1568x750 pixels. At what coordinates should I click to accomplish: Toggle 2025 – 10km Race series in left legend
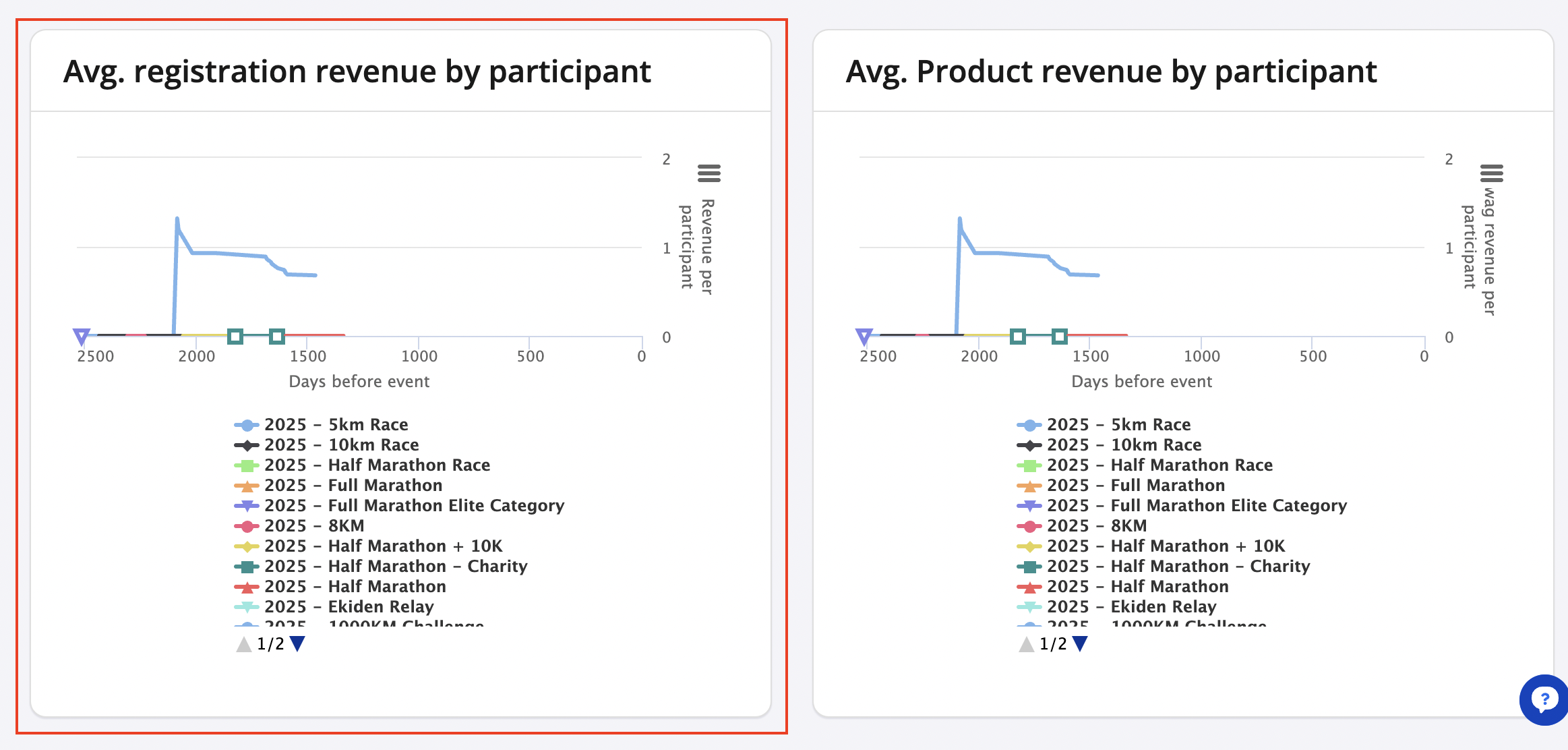(341, 445)
